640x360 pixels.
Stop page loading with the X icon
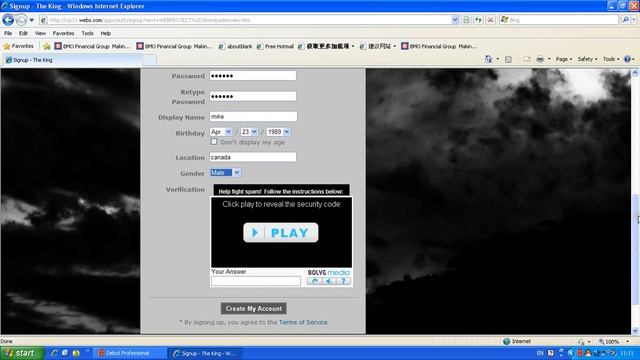(491, 20)
